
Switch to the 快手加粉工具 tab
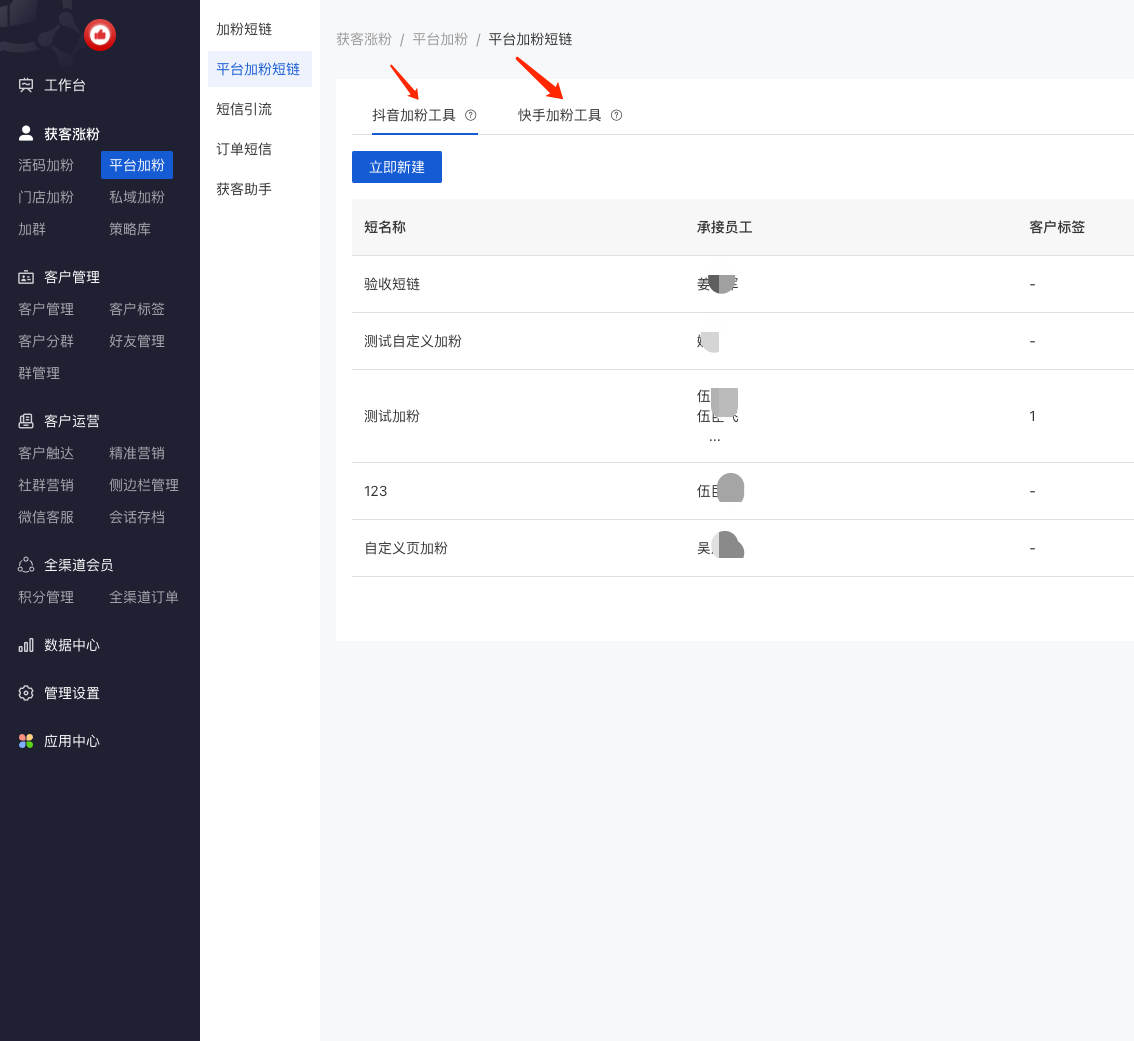tap(560, 115)
